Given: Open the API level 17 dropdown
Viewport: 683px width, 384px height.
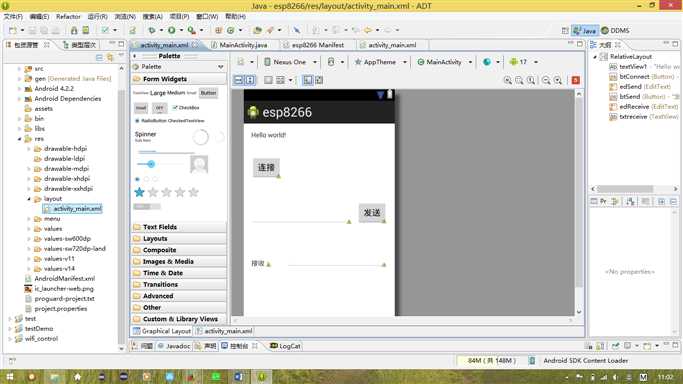Looking at the screenshot, I should point(524,62).
